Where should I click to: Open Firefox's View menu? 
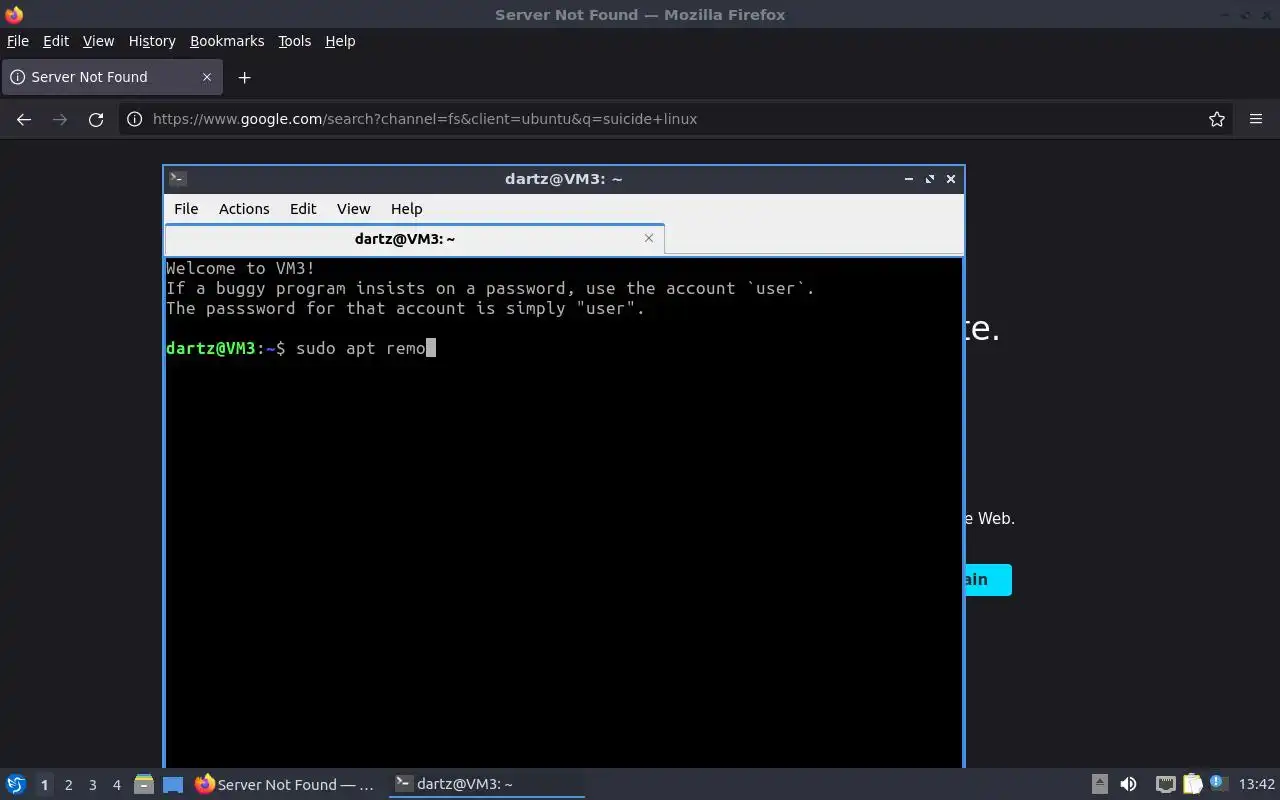(98, 41)
